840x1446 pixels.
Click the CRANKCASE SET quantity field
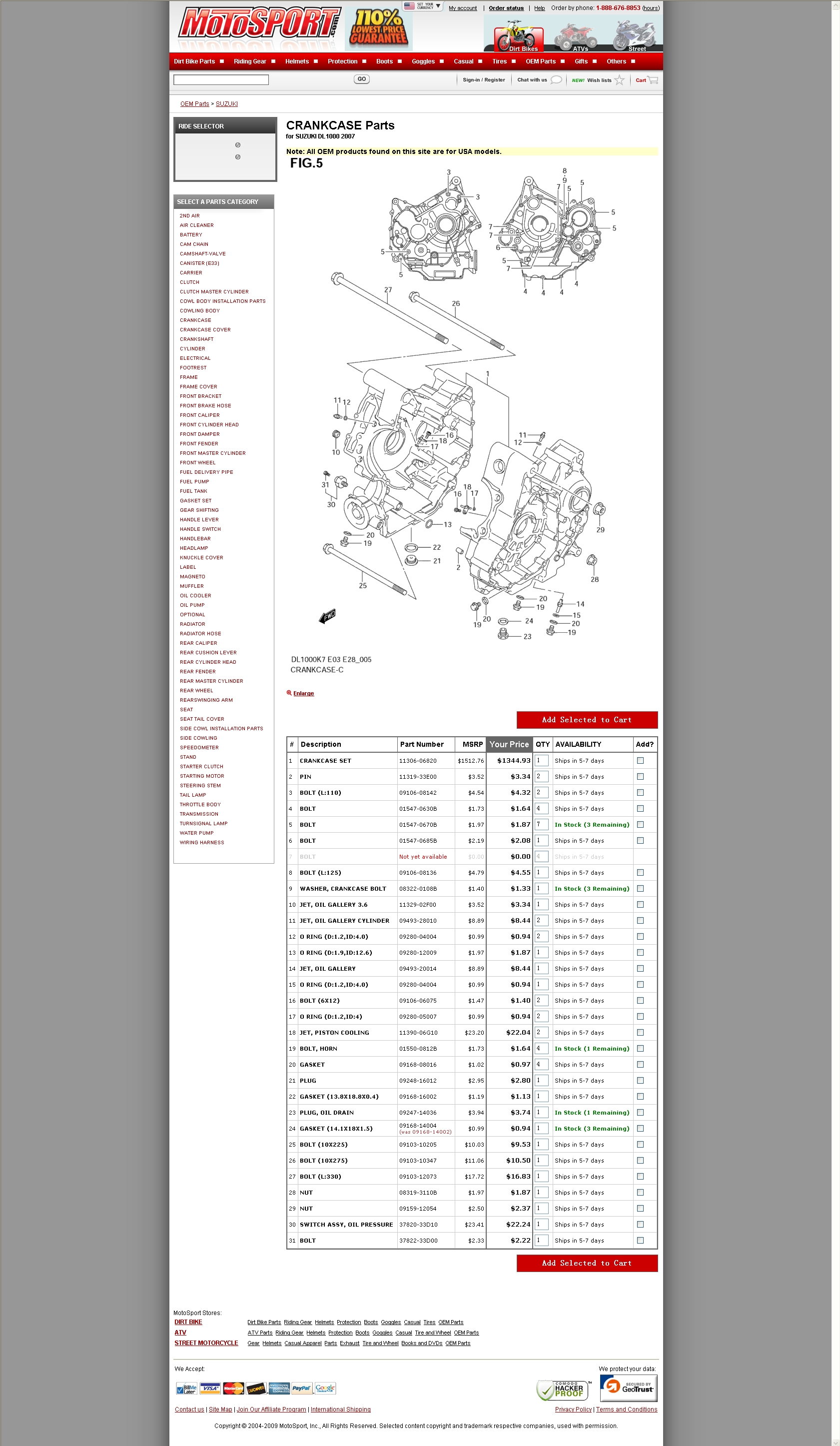coord(542,760)
